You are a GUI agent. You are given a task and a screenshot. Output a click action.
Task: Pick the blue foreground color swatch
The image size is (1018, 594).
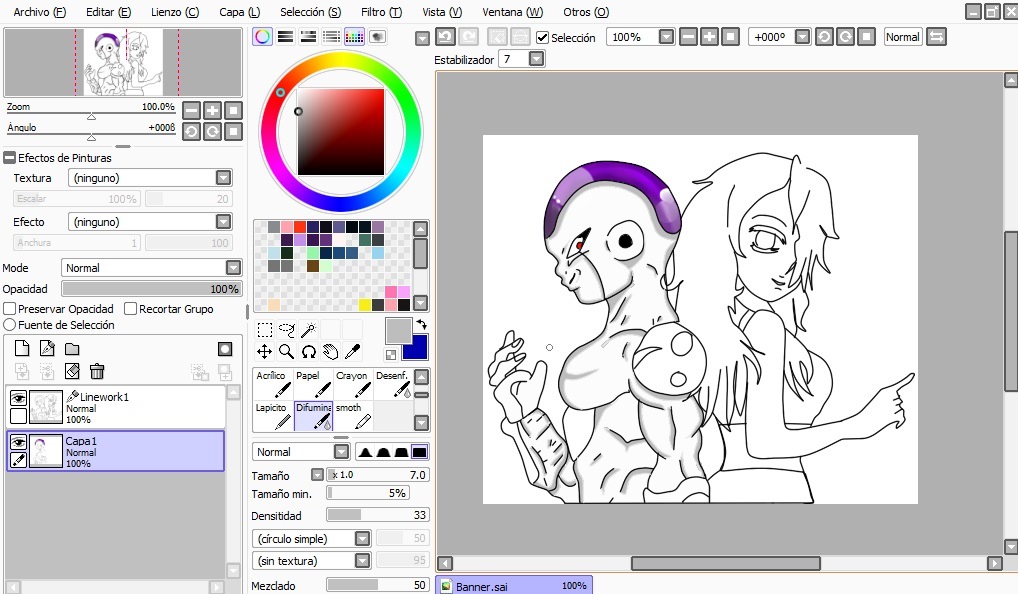click(x=415, y=347)
